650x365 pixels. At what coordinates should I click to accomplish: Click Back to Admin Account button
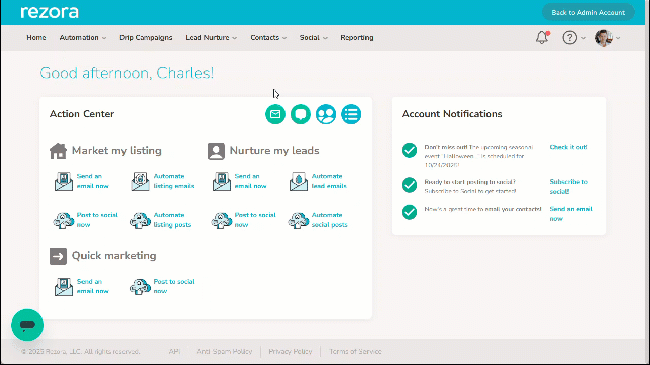tap(588, 12)
